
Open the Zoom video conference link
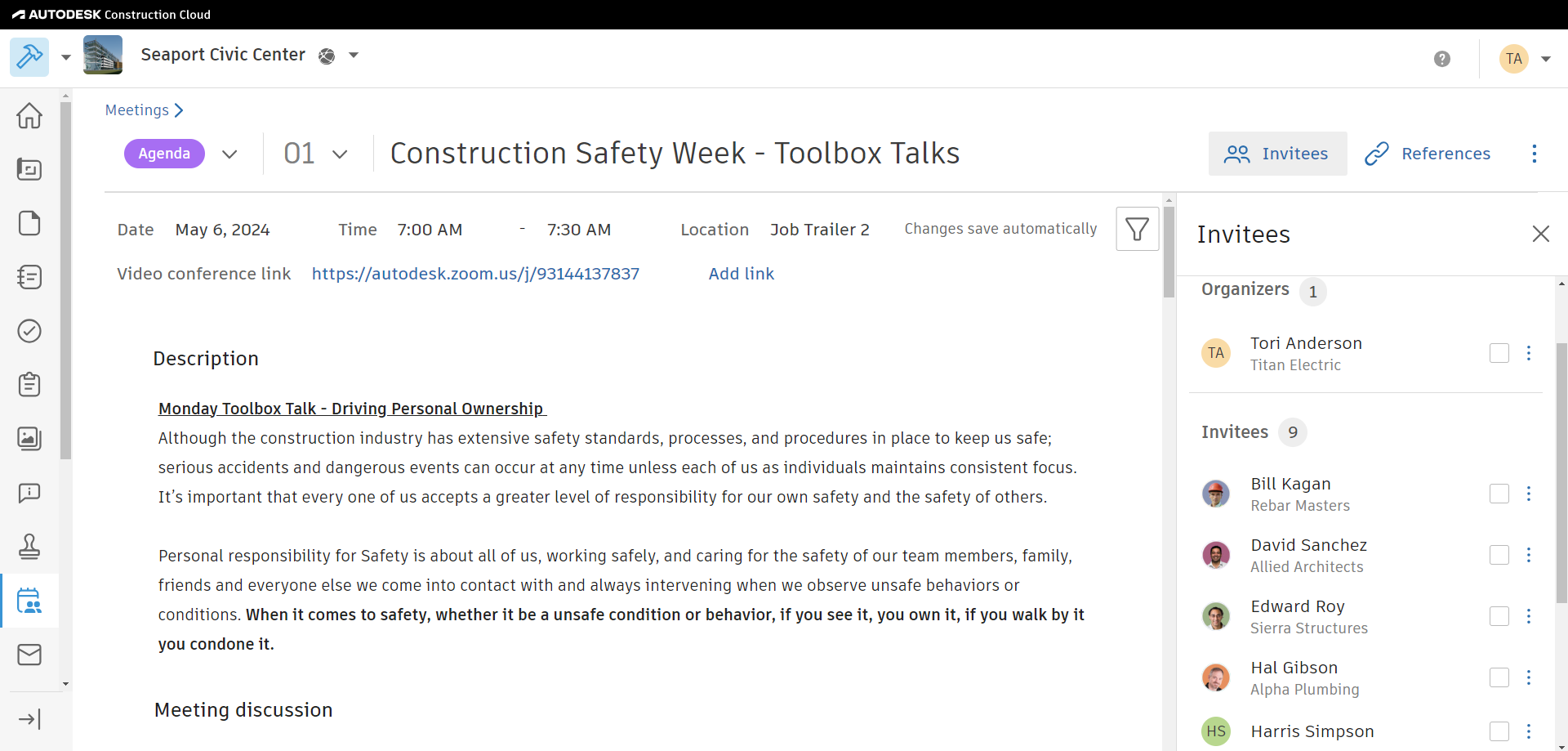[x=475, y=274]
